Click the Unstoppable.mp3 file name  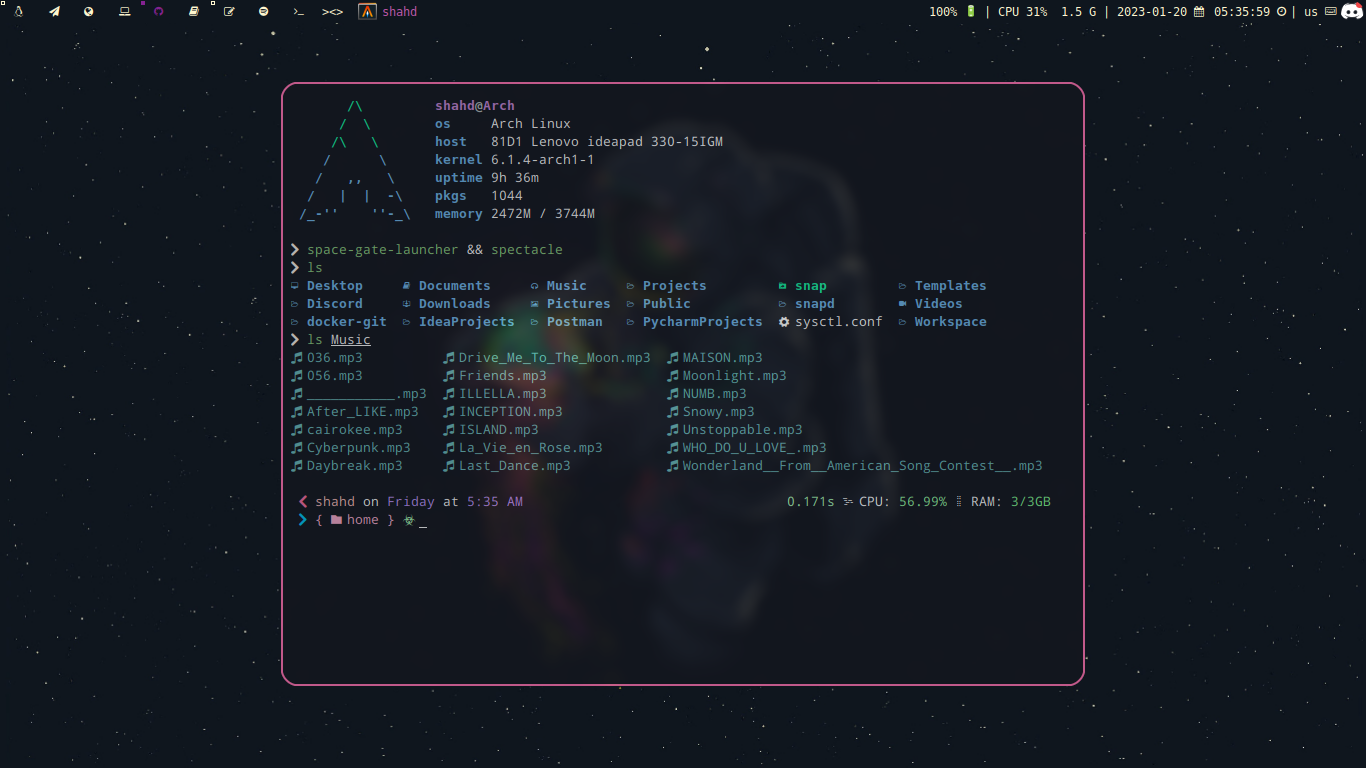pyautogui.click(x=743, y=430)
